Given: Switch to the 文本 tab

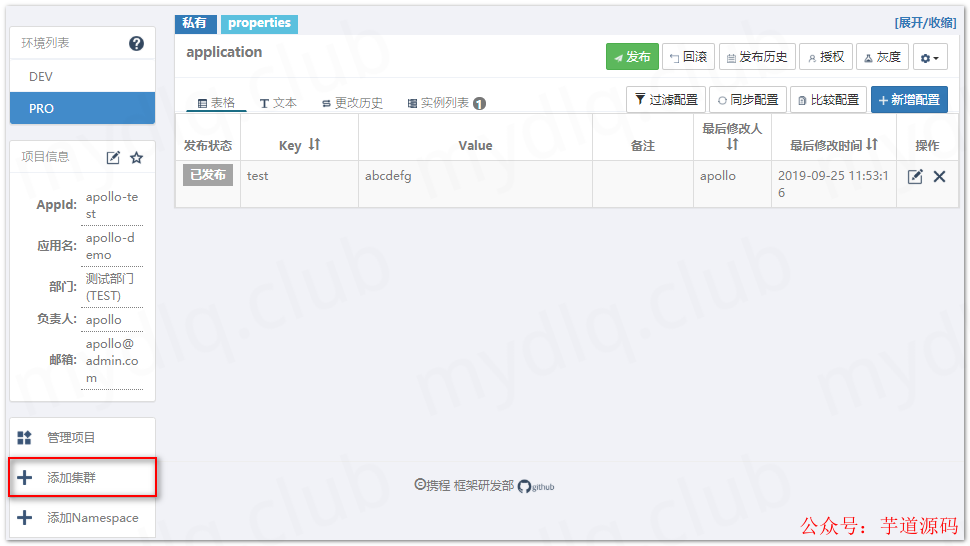Looking at the screenshot, I should (278, 103).
